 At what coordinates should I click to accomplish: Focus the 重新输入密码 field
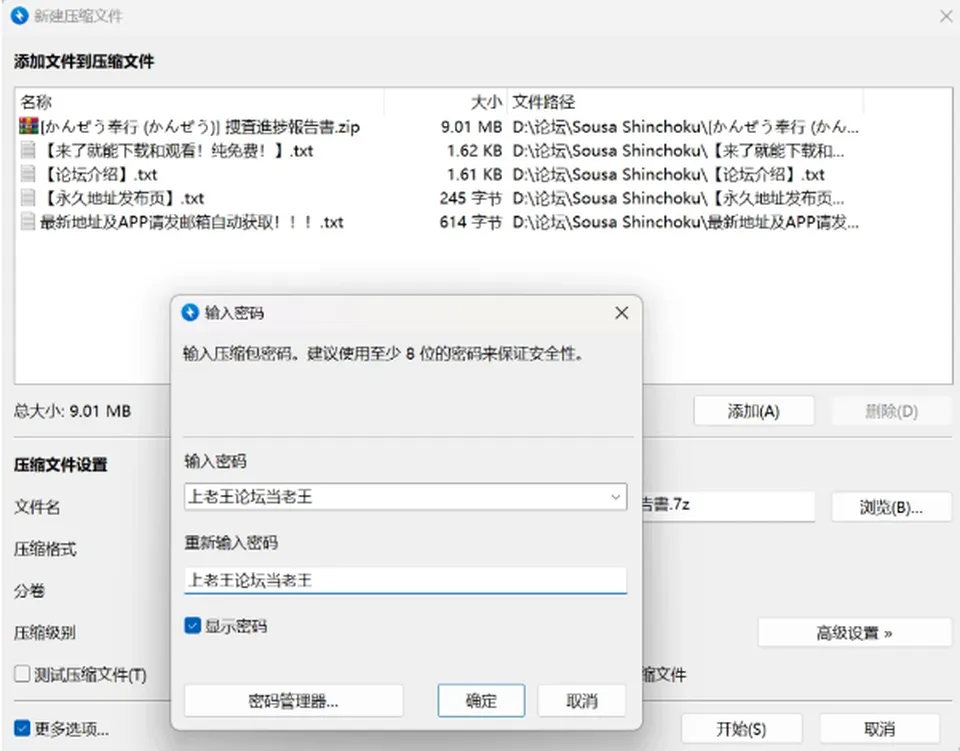pos(405,580)
